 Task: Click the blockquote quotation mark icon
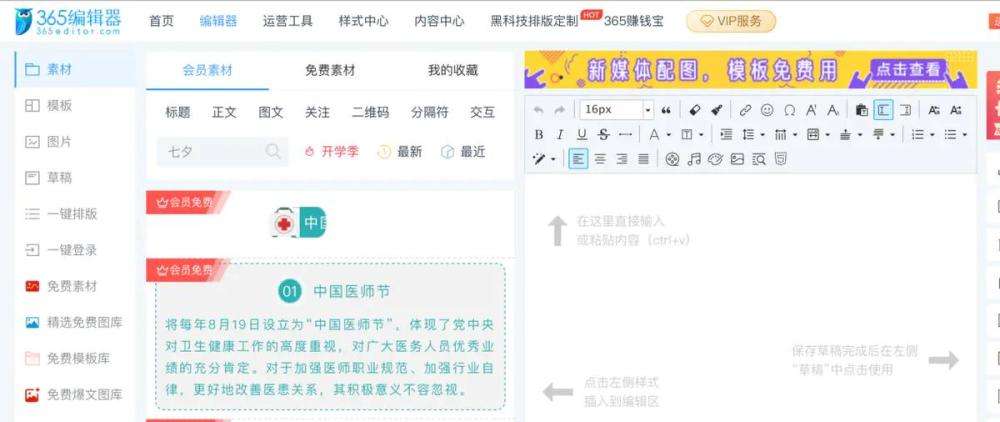pyautogui.click(x=667, y=109)
